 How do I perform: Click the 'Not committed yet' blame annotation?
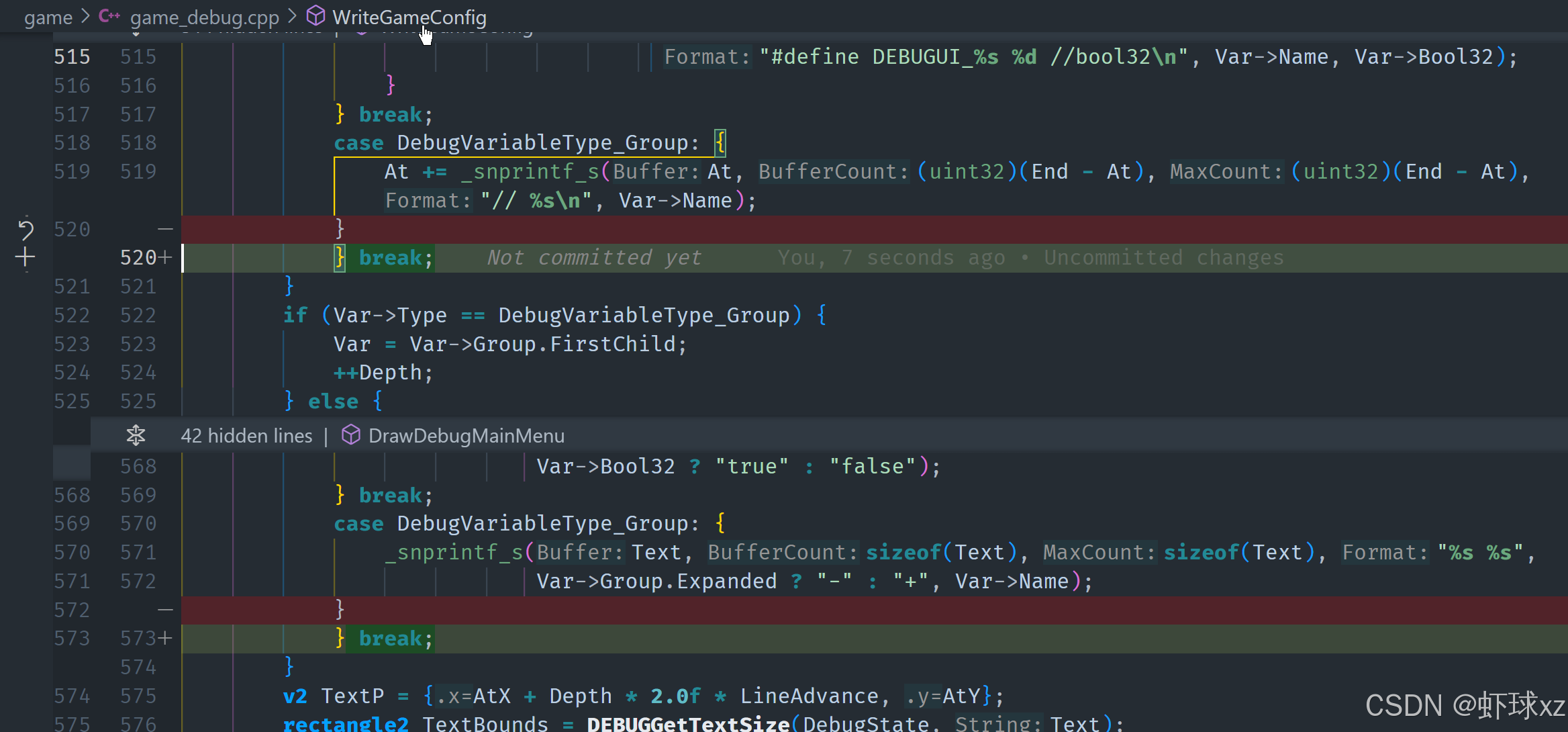pyautogui.click(x=594, y=258)
